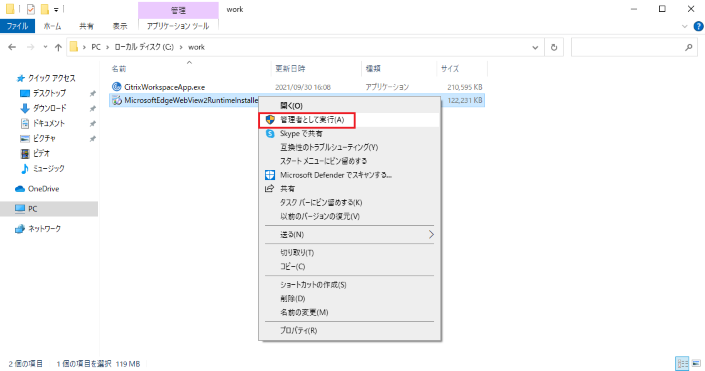The height and width of the screenshot is (371, 705).
Task: Choose 以前のバージョンの復元(V)
Action: (320, 216)
